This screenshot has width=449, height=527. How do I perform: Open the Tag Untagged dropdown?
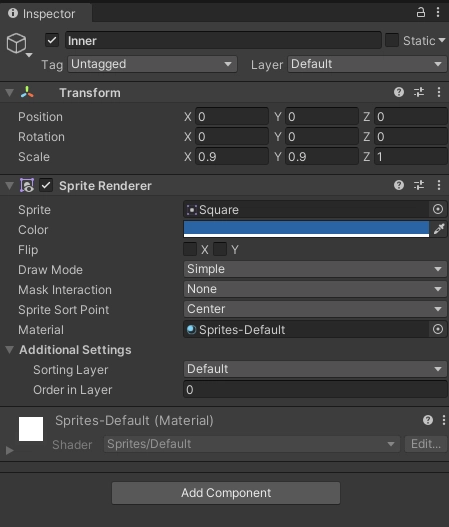153,64
